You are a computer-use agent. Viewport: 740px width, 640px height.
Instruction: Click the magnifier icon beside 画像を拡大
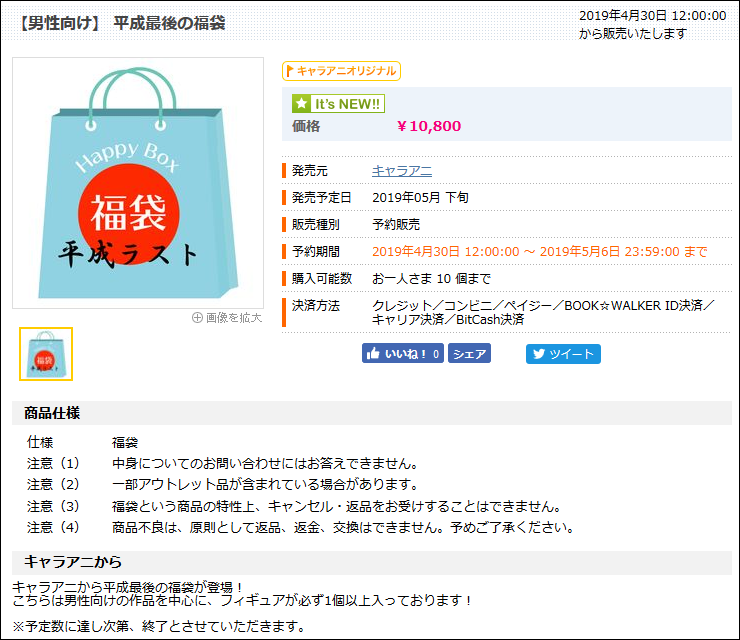tap(197, 318)
